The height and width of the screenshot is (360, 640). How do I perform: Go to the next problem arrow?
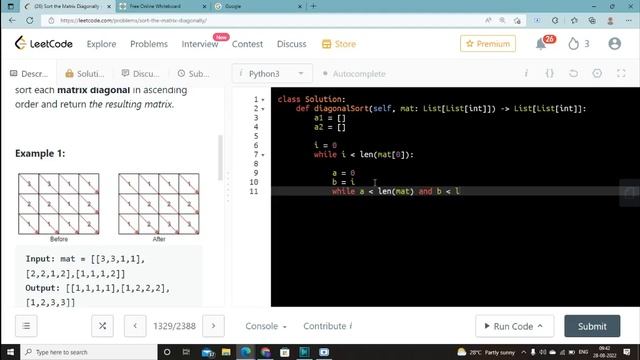[213, 326]
